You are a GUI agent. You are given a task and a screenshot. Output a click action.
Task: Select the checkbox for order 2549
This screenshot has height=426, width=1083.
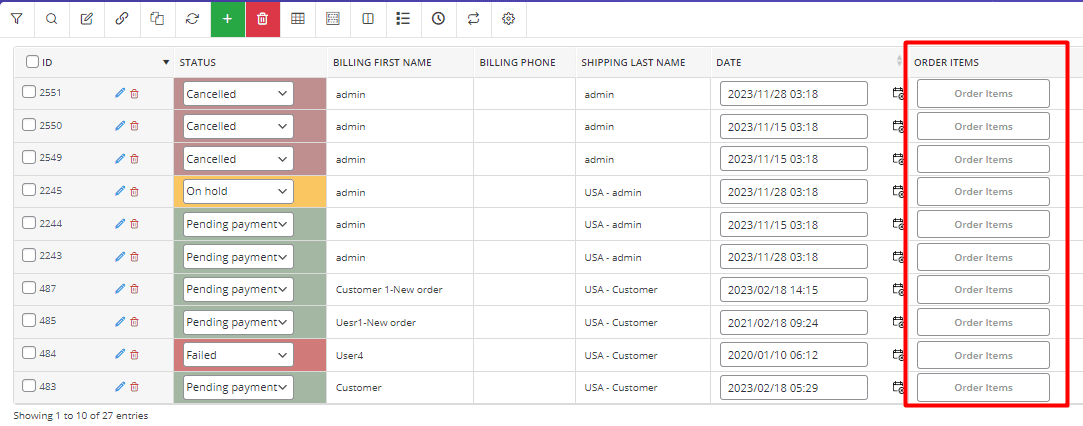[28, 157]
